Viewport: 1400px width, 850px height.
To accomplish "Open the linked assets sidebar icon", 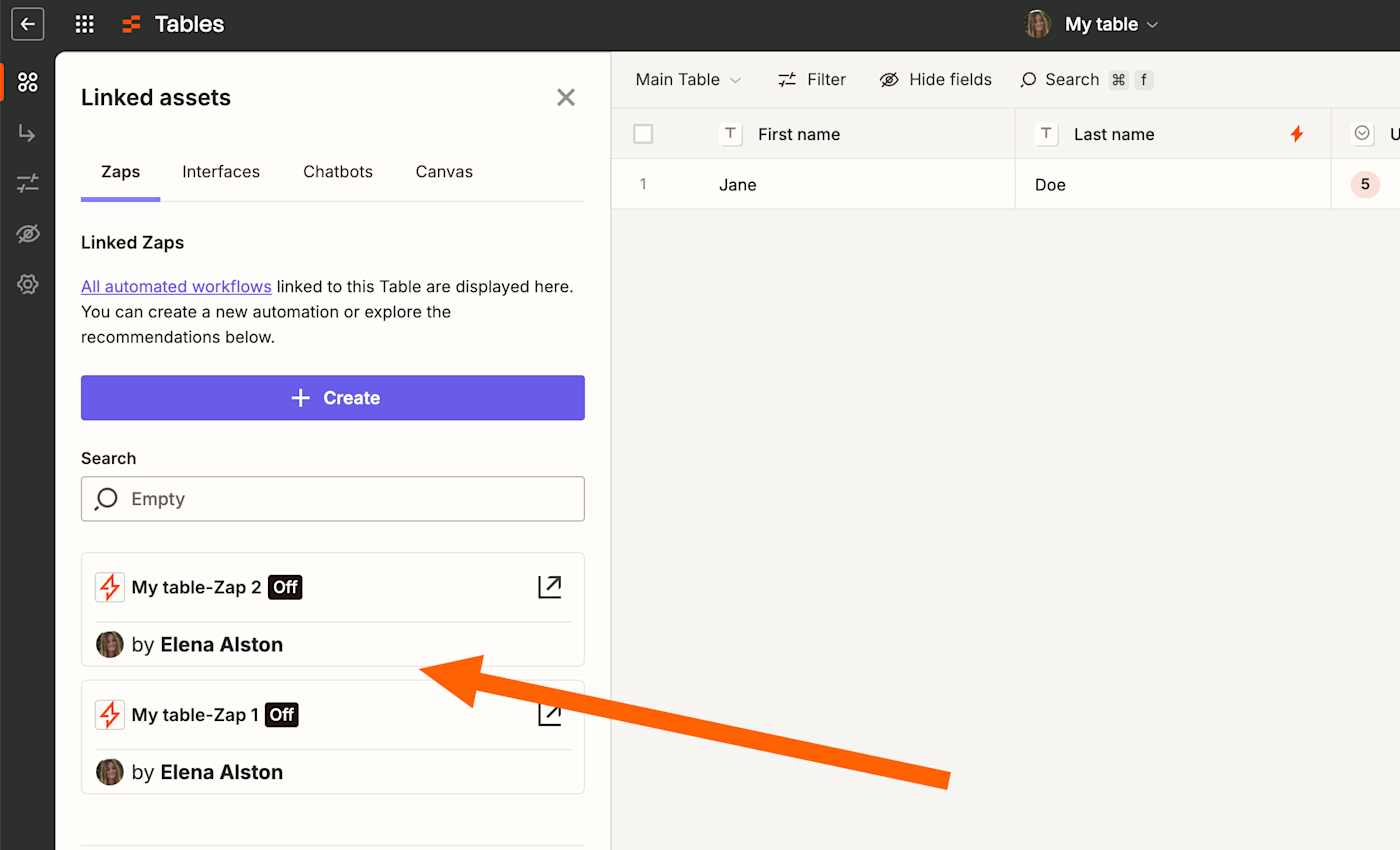I will 28,82.
